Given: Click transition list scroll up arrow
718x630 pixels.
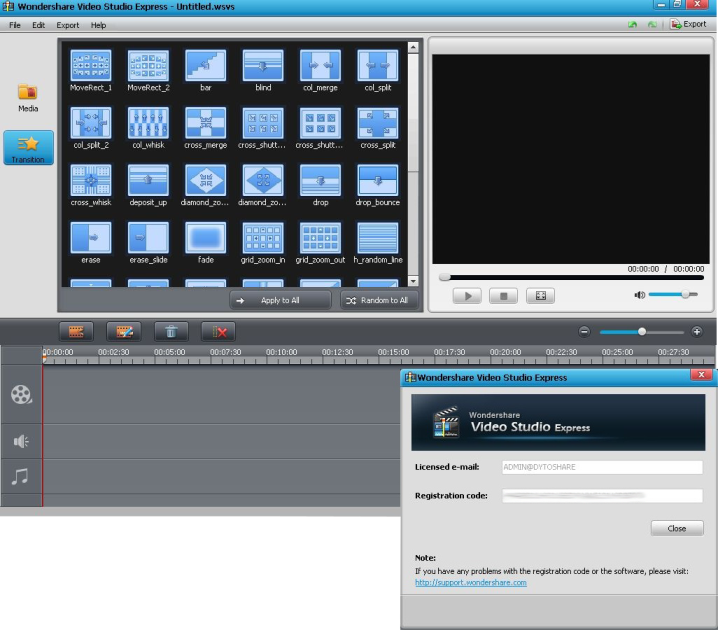Looking at the screenshot, I should (x=413, y=47).
